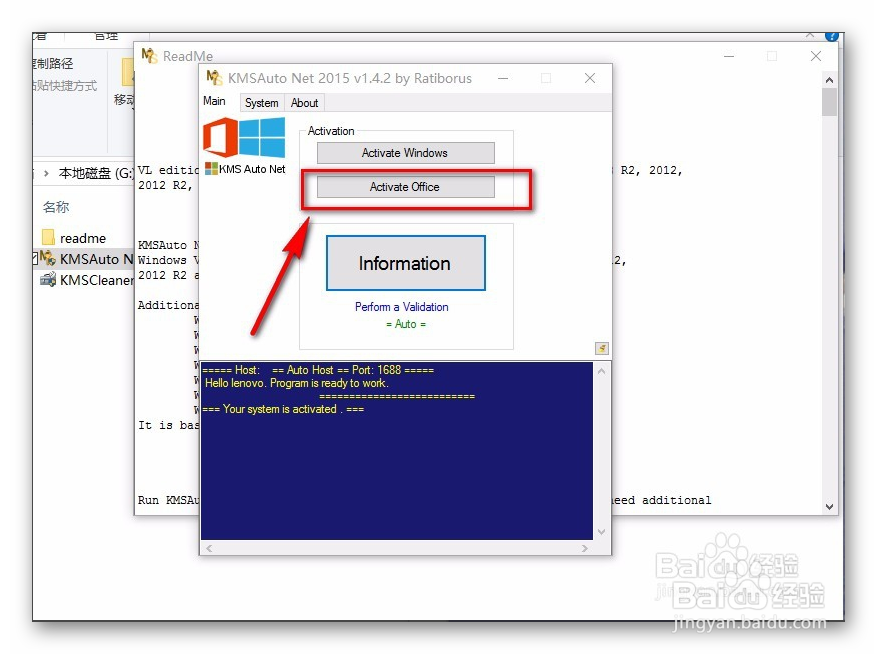This screenshot has height=654, width=877.
Task: Click the ReadMe window scroll down arrow
Action: pyautogui.click(x=829, y=507)
